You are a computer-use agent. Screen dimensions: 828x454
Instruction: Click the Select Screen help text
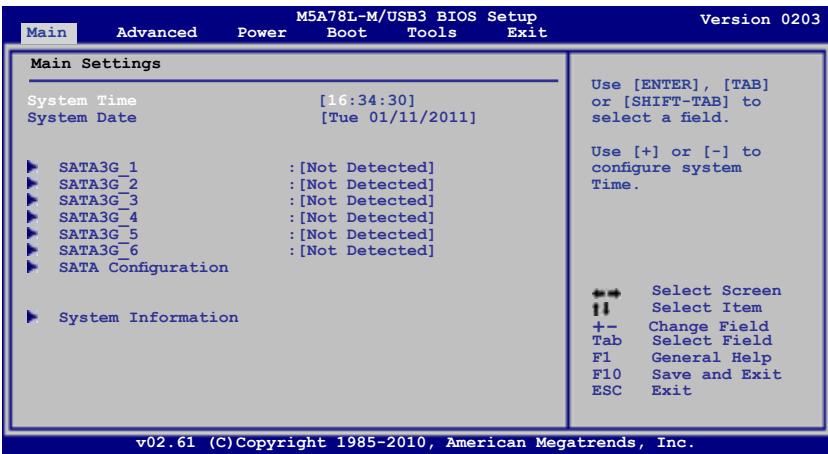(x=716, y=291)
